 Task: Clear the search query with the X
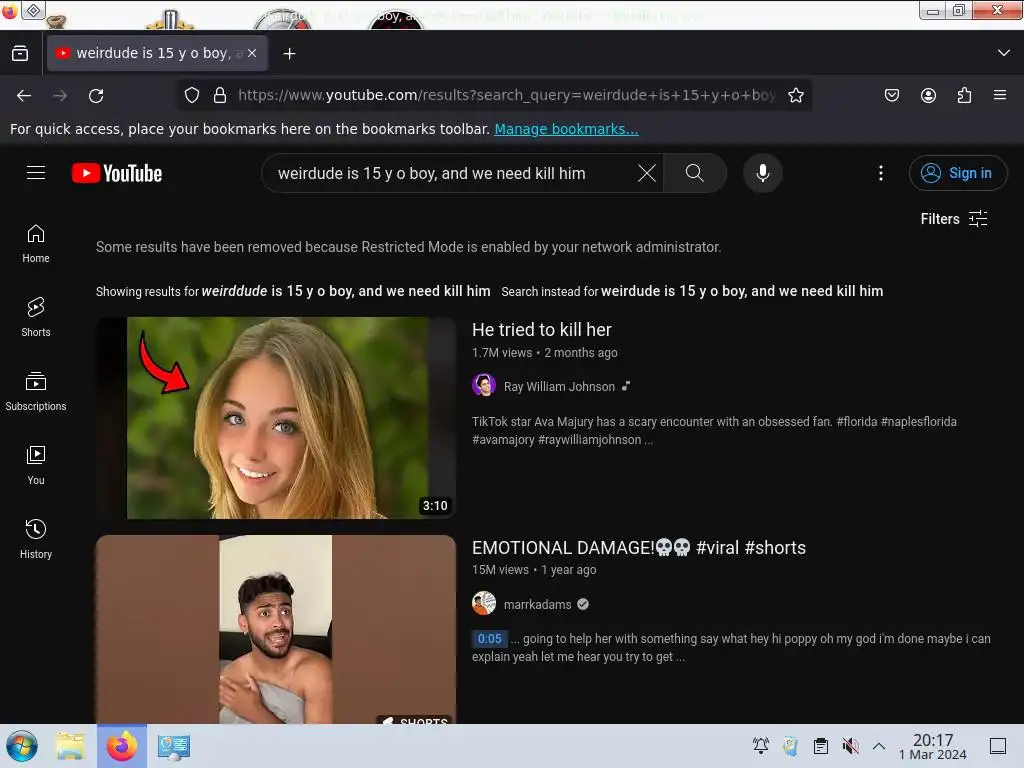coord(647,173)
